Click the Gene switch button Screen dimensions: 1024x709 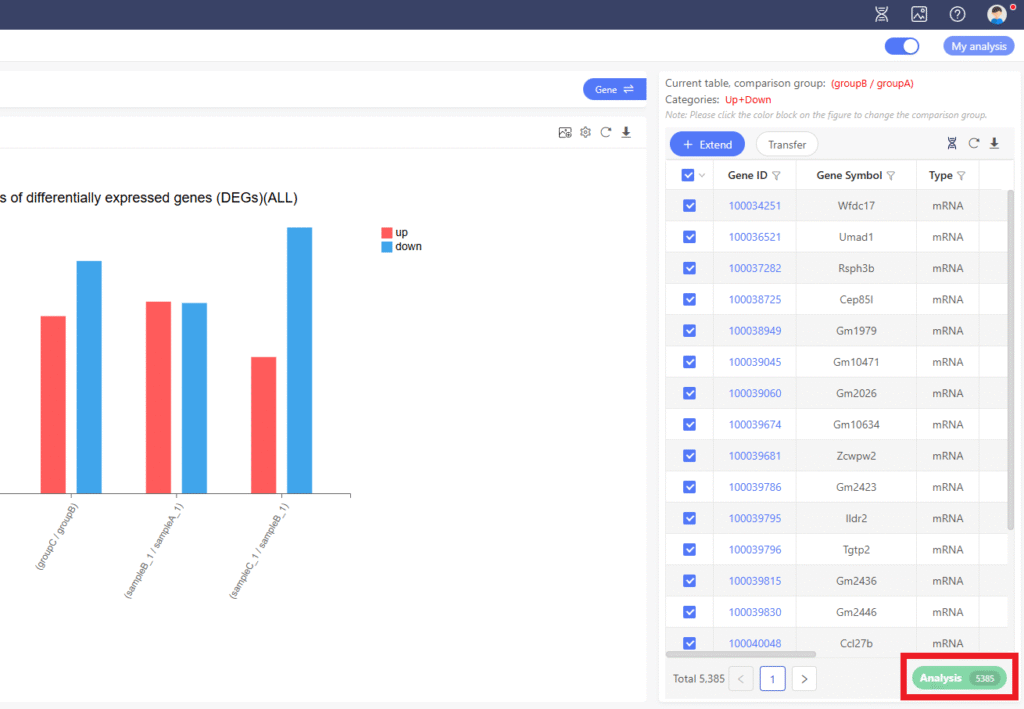(x=614, y=90)
